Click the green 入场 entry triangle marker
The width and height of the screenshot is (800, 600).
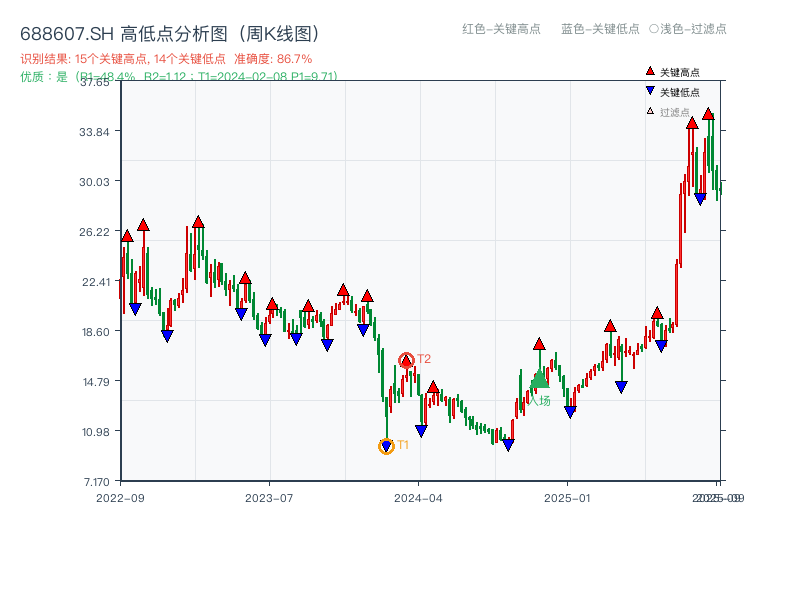pyautogui.click(x=539, y=380)
